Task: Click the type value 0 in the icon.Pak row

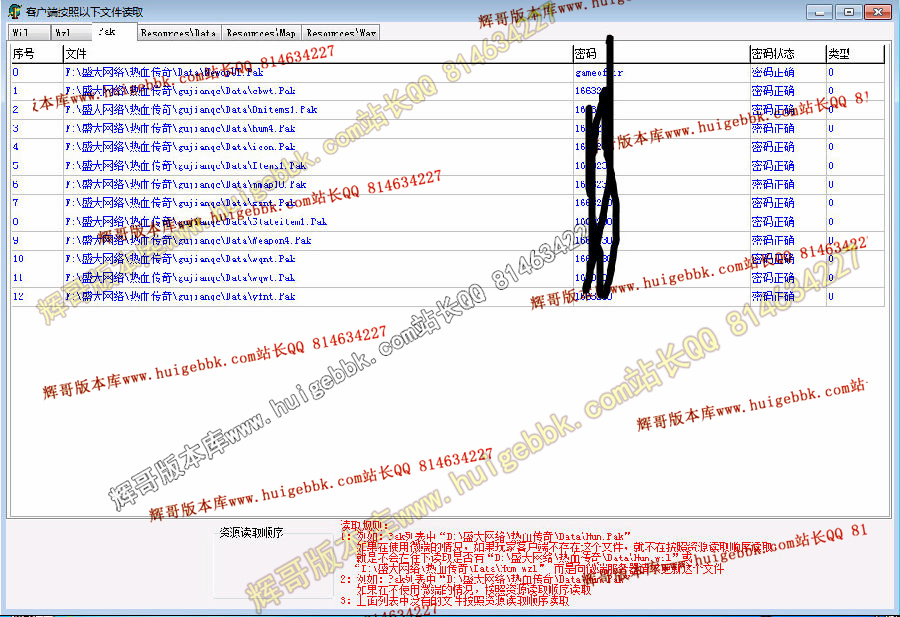Action: 831,147
